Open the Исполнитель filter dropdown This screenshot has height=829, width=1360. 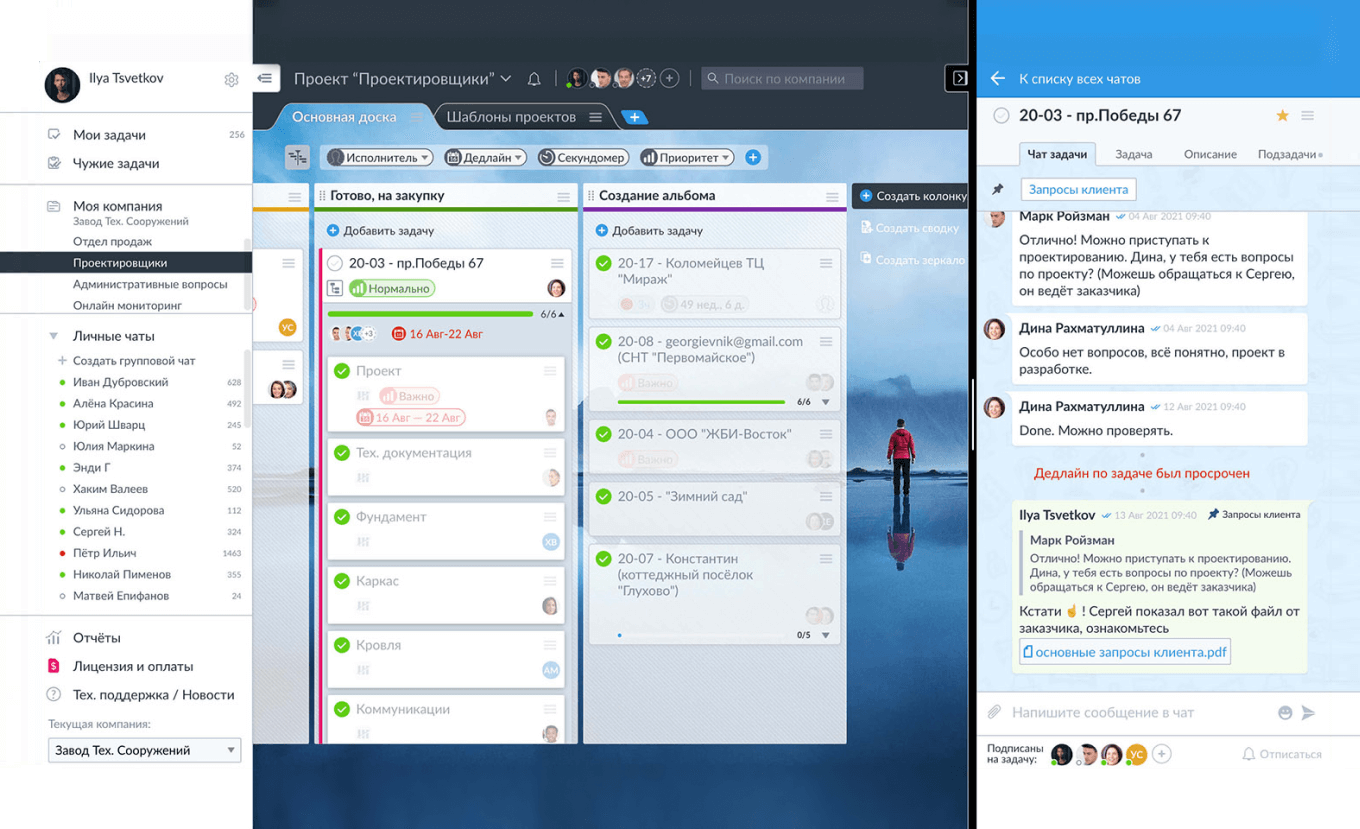point(380,157)
